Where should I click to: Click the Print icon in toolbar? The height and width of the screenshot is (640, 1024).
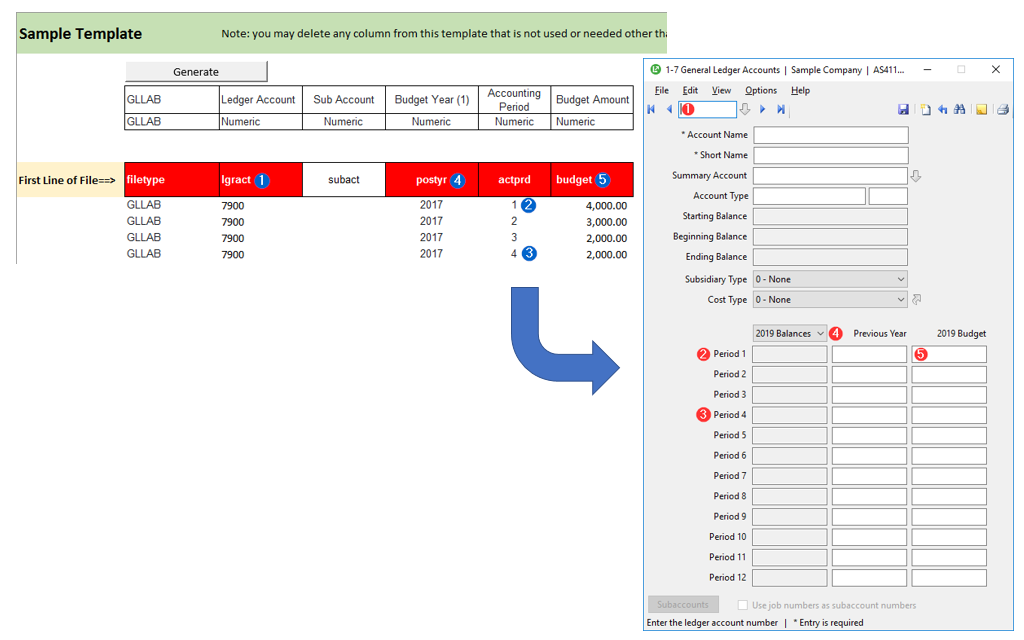(1003, 109)
